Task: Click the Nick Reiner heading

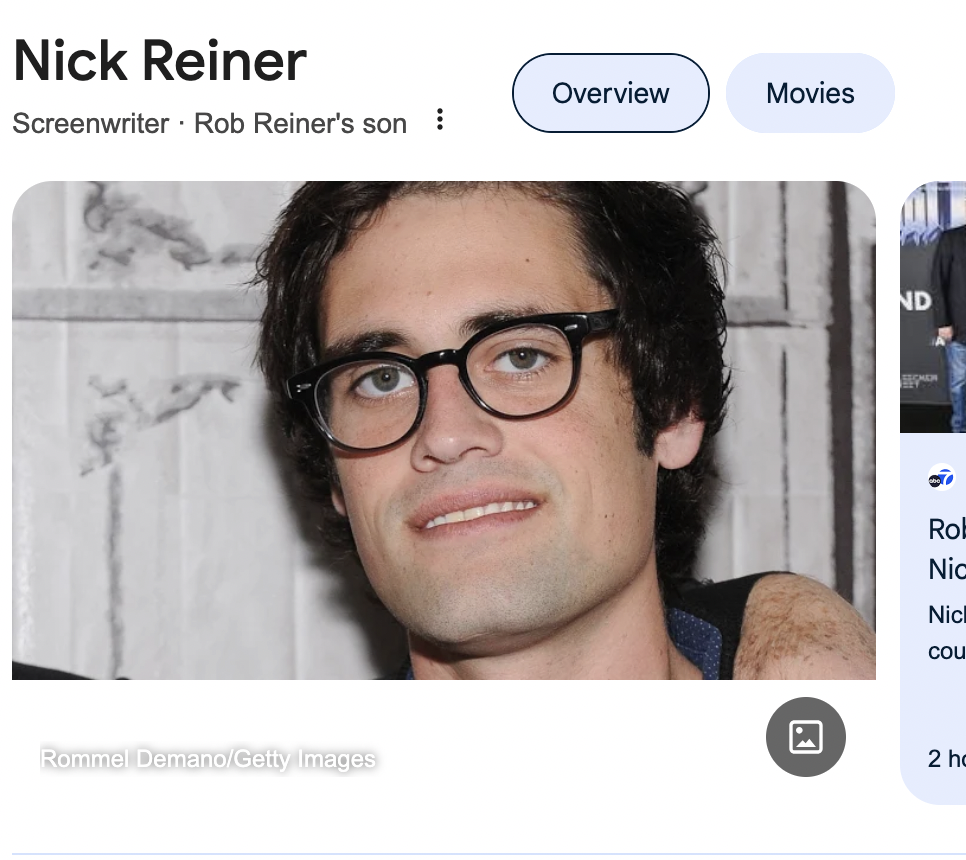Action: pos(160,60)
